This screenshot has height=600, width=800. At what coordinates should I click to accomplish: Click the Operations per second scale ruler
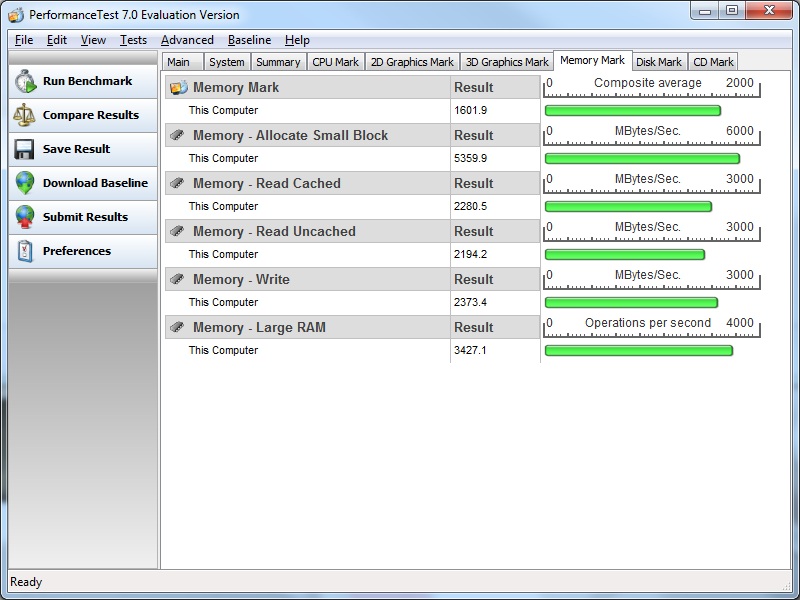coord(652,327)
